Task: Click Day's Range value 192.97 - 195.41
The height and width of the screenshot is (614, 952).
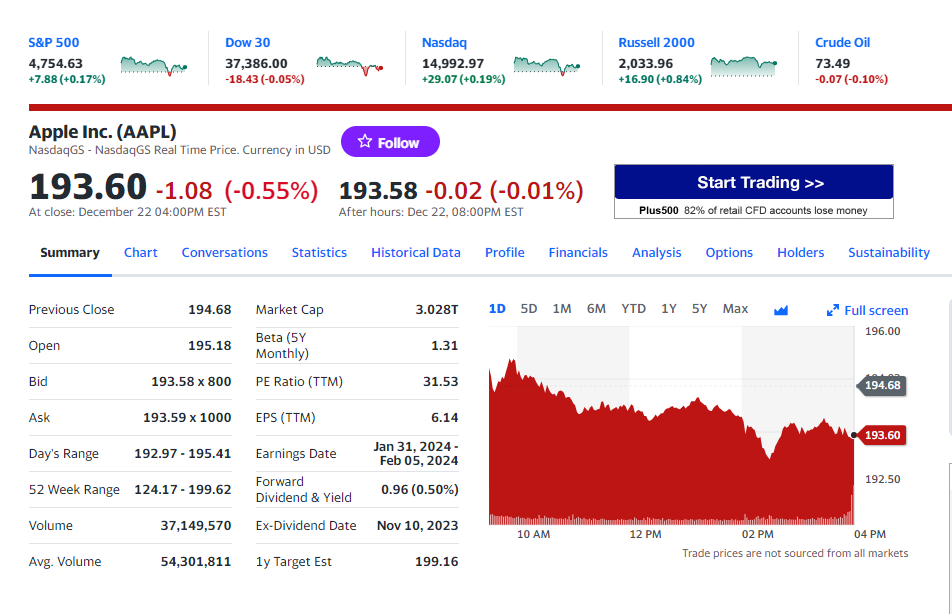Action: 183,454
